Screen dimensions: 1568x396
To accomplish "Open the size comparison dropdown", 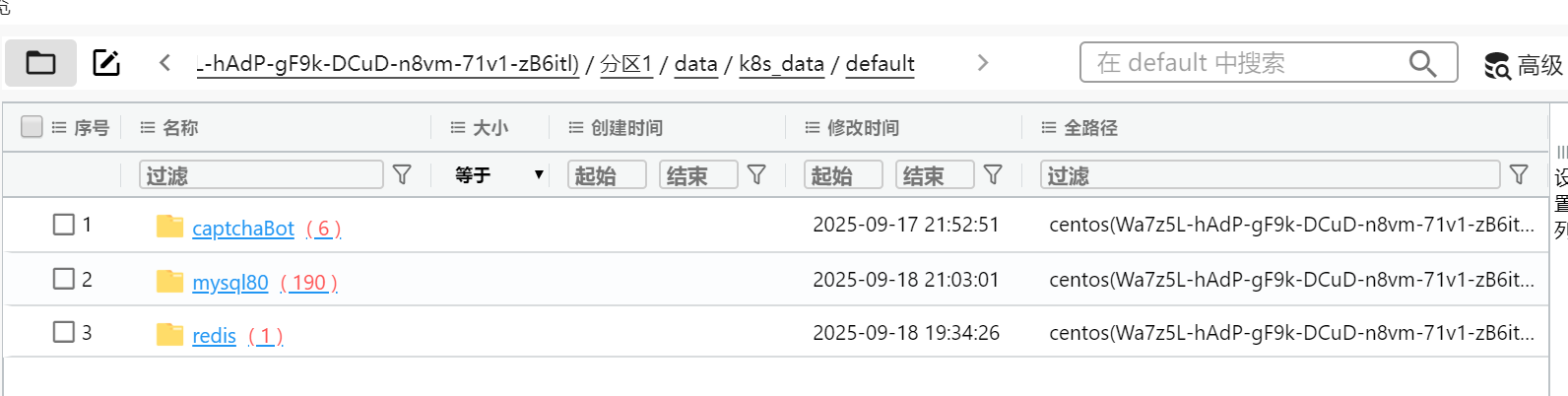I will click(x=498, y=174).
